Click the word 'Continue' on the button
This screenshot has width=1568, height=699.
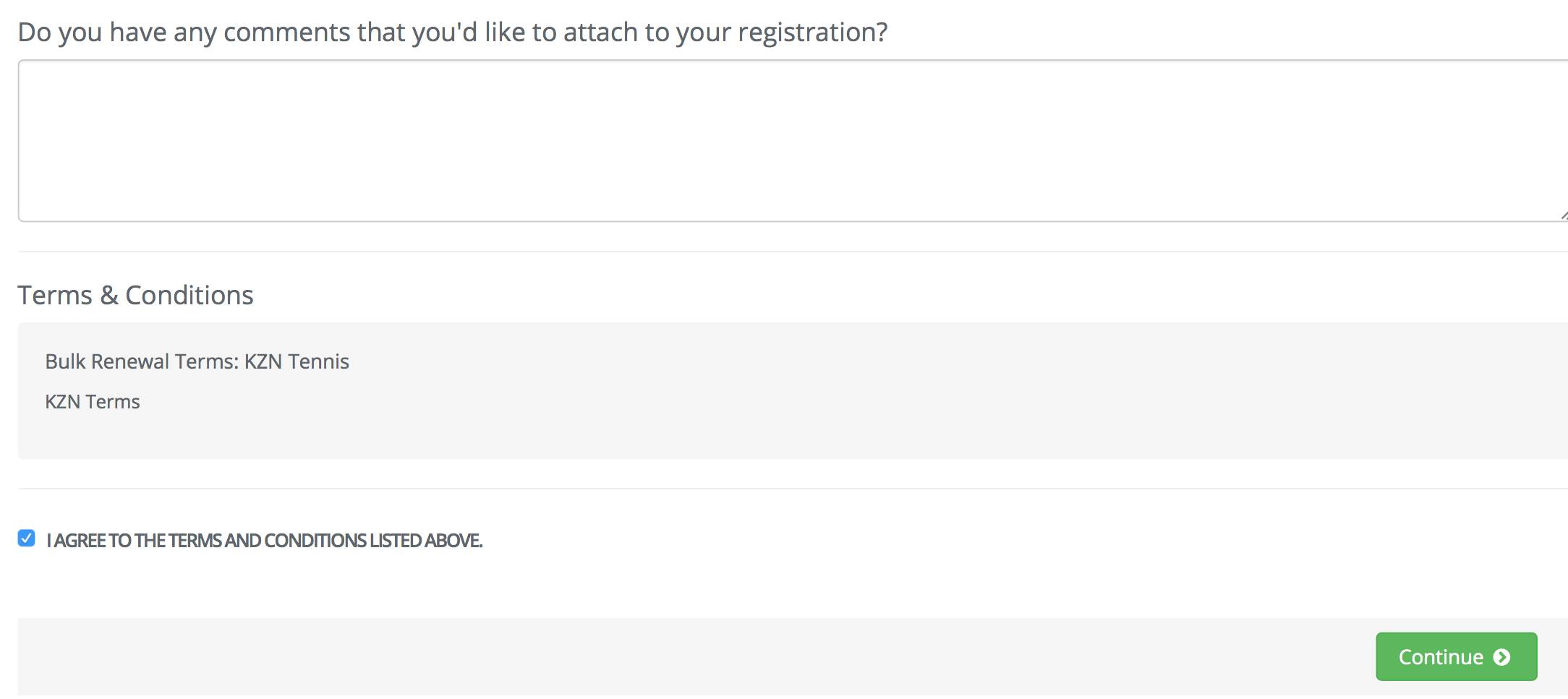(x=1441, y=657)
